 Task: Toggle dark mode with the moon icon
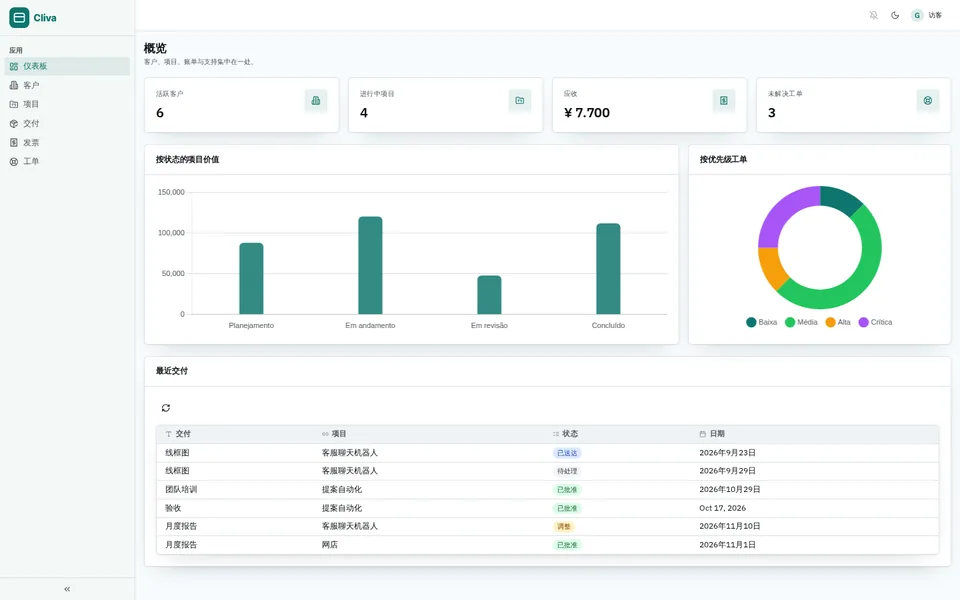tap(895, 15)
